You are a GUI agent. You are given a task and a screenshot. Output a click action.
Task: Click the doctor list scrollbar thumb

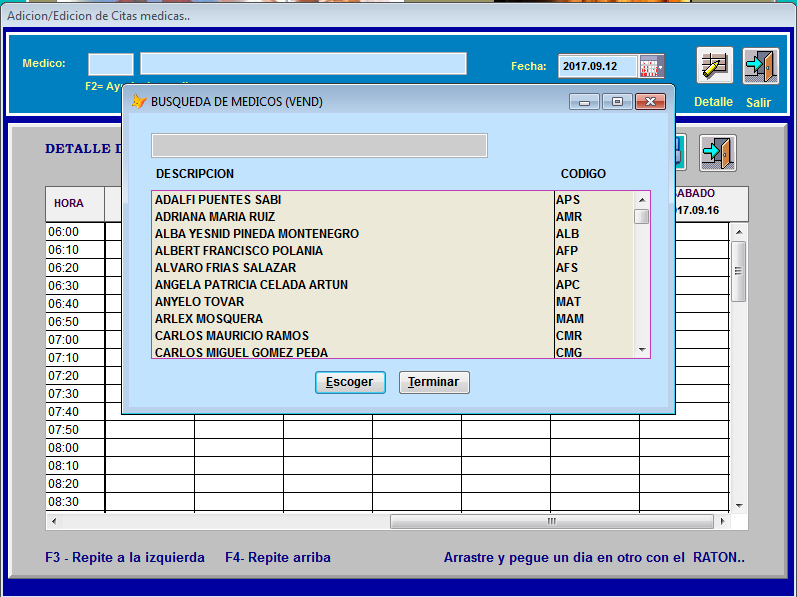642,216
